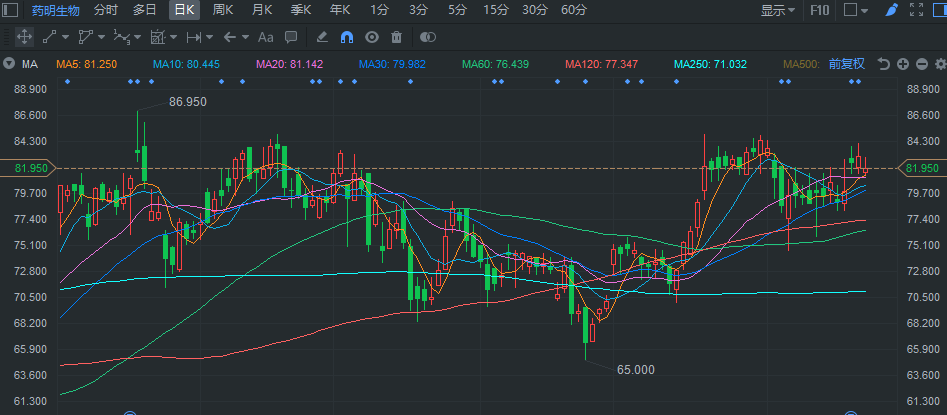The width and height of the screenshot is (947, 415).
Task: Change the 前复权 price adjustment mode
Action: click(846, 64)
